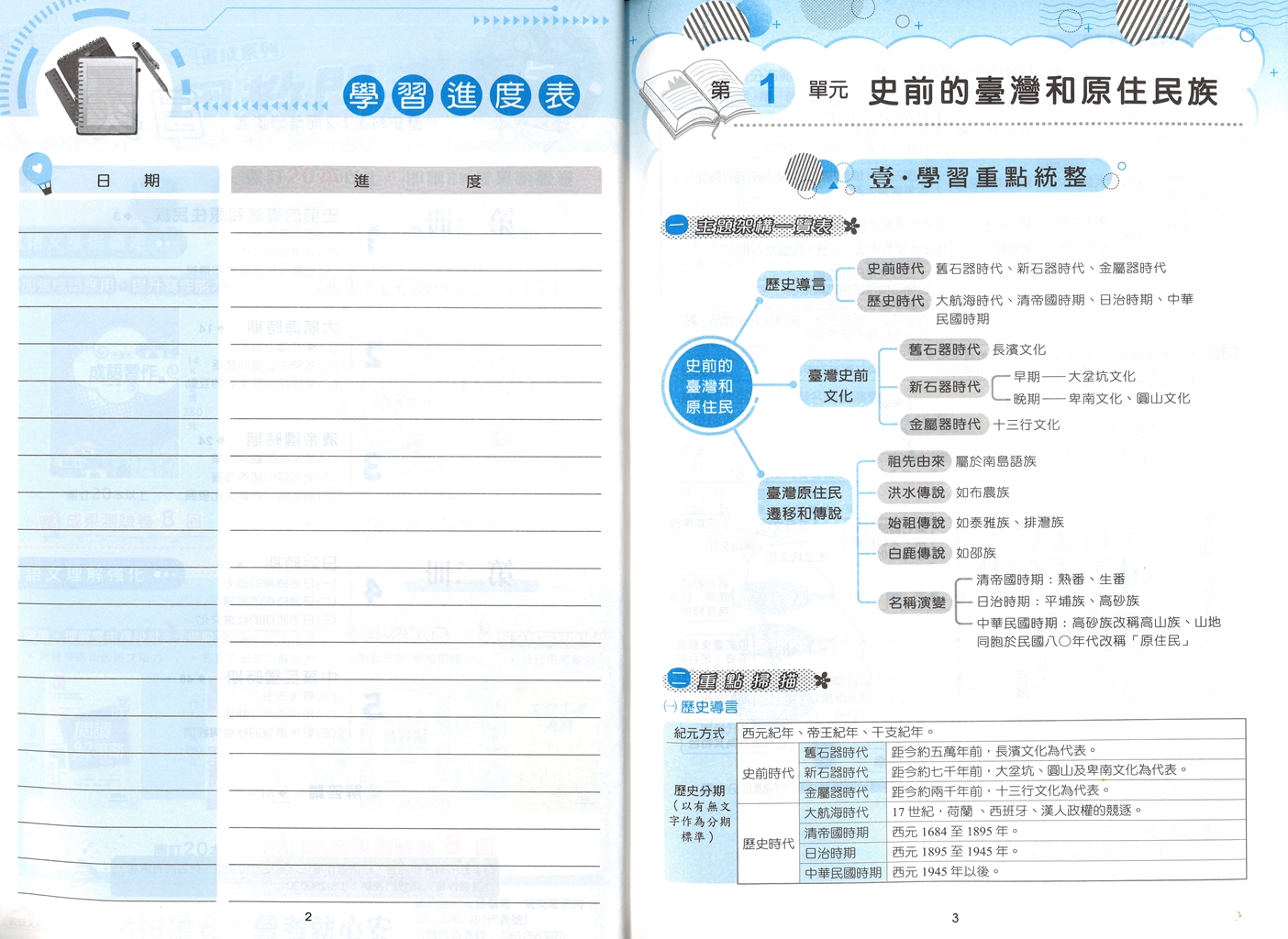This screenshot has width=1288, height=939.
Task: Click the text 如布農族
Action: click(x=983, y=492)
